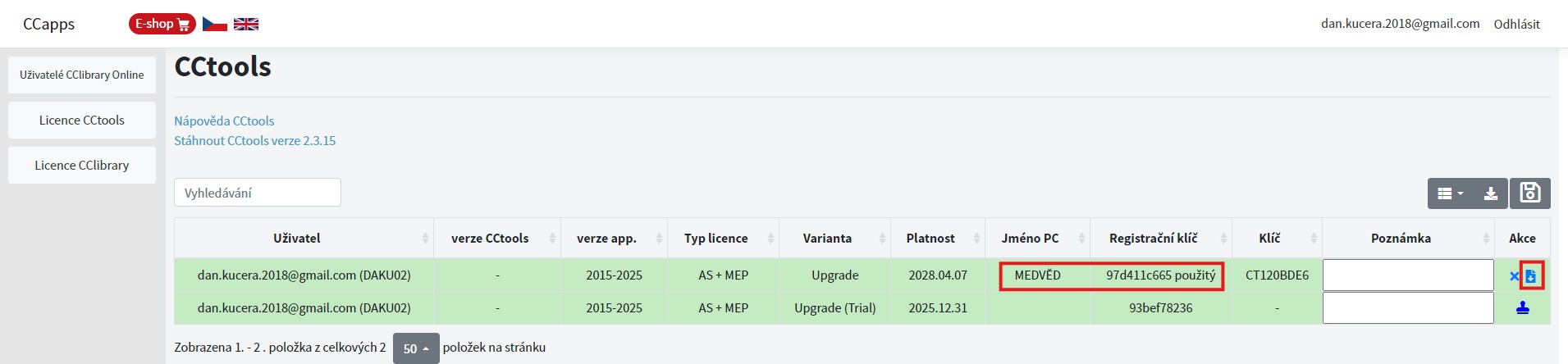Open the 50 items per page dropdown
Screen dimensions: 1568x364
coord(416,348)
